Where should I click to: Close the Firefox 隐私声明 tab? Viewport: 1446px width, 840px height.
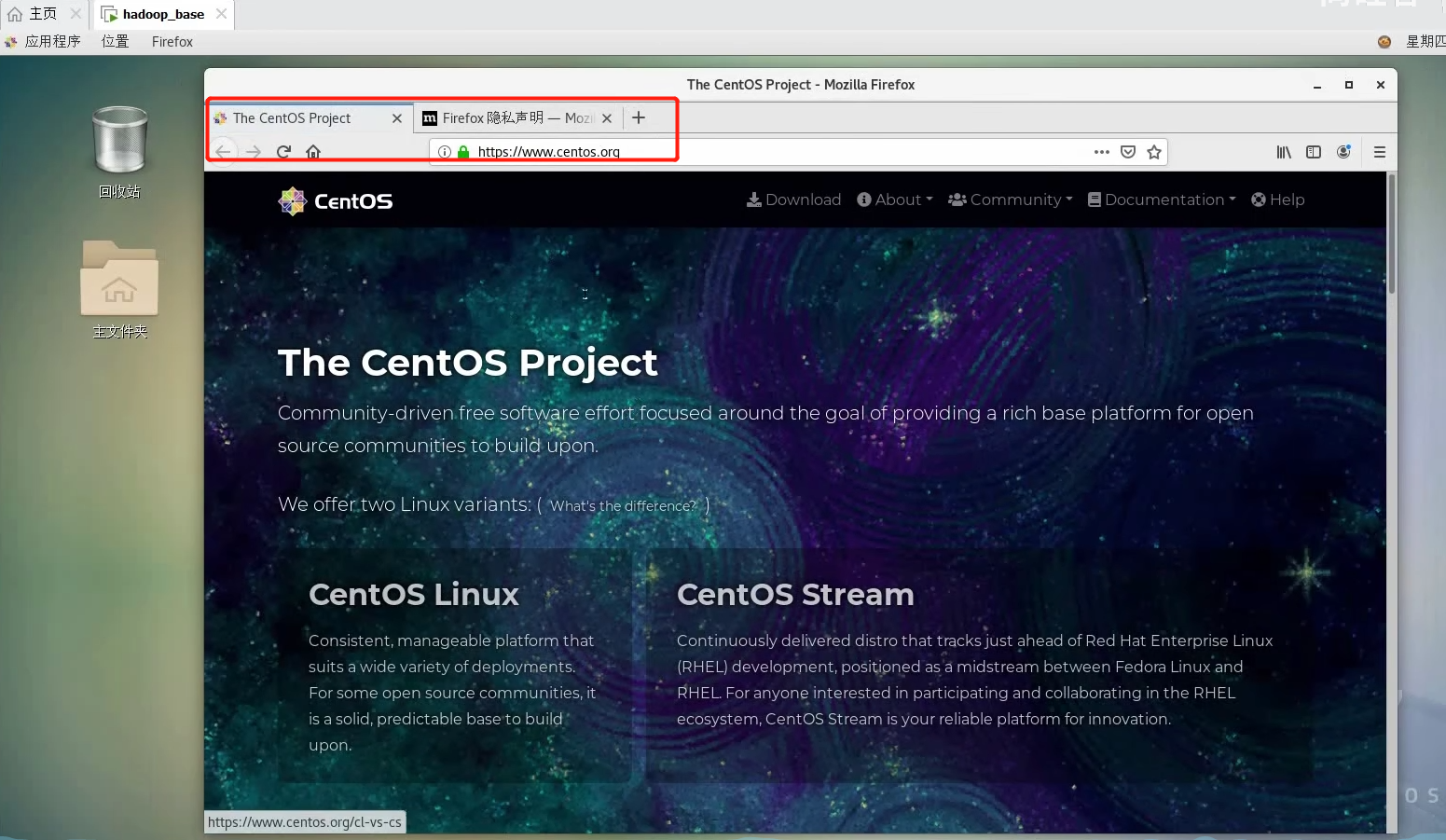point(607,118)
